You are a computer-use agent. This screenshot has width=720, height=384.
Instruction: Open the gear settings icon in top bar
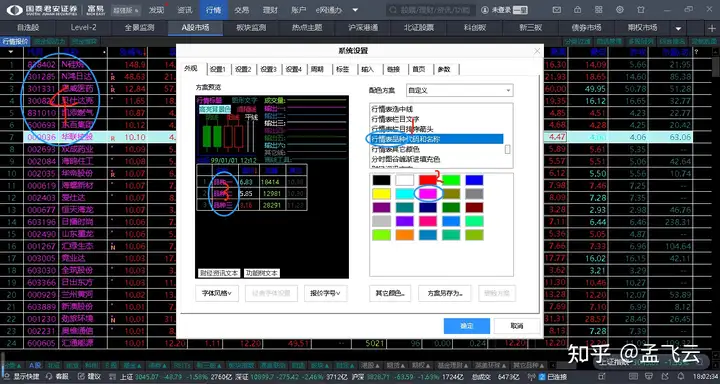pyautogui.click(x=620, y=10)
